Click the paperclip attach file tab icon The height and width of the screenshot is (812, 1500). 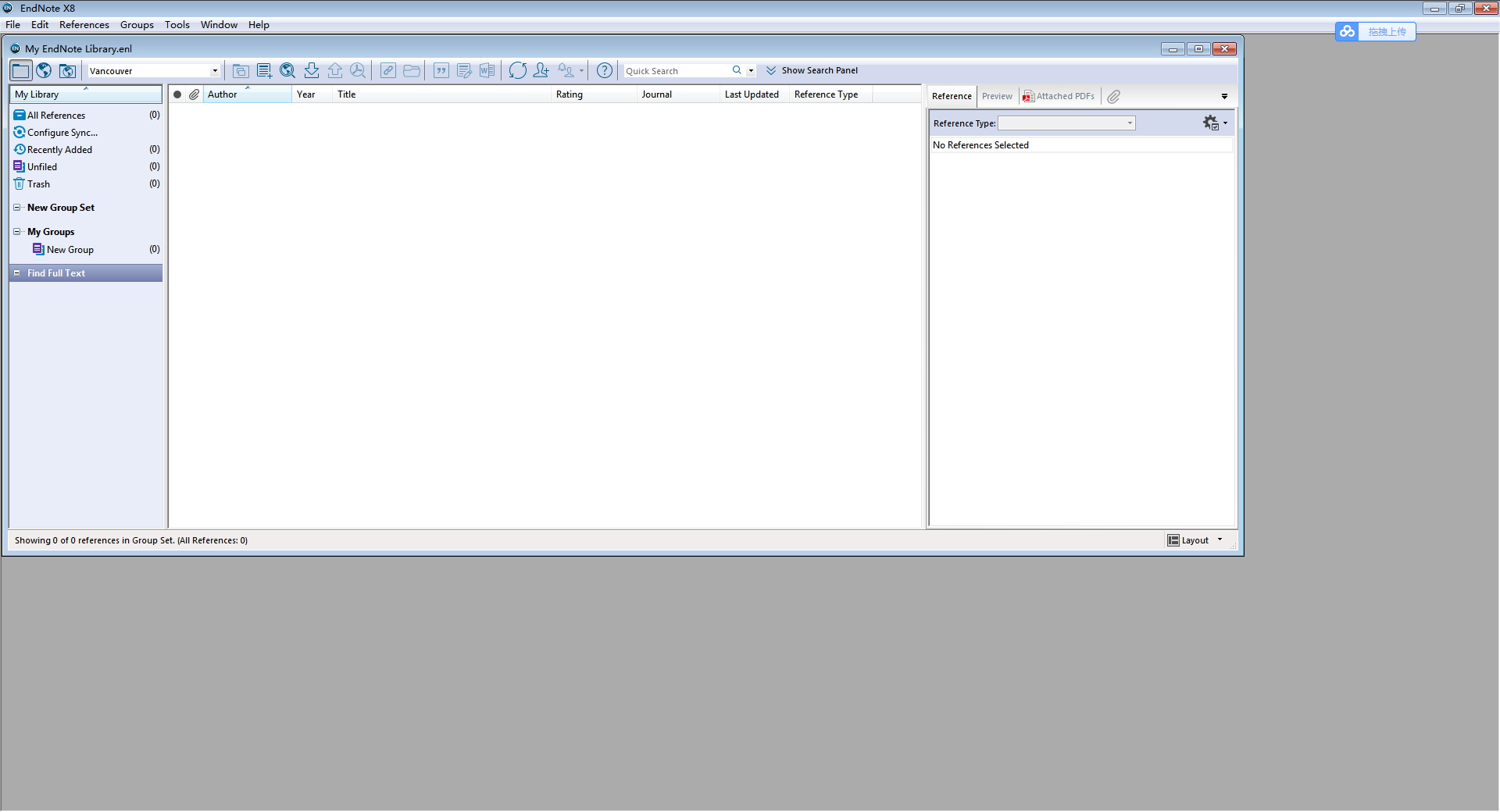pyautogui.click(x=1114, y=96)
